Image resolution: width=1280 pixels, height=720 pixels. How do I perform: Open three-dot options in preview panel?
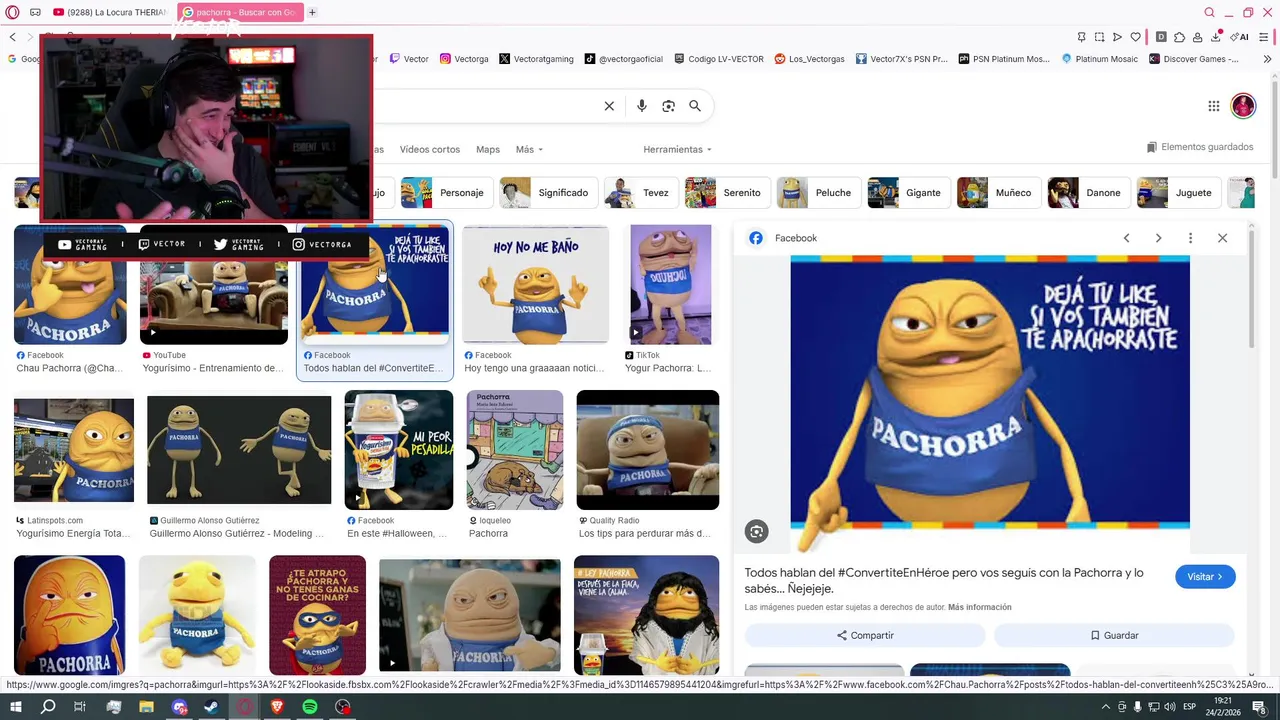1190,238
